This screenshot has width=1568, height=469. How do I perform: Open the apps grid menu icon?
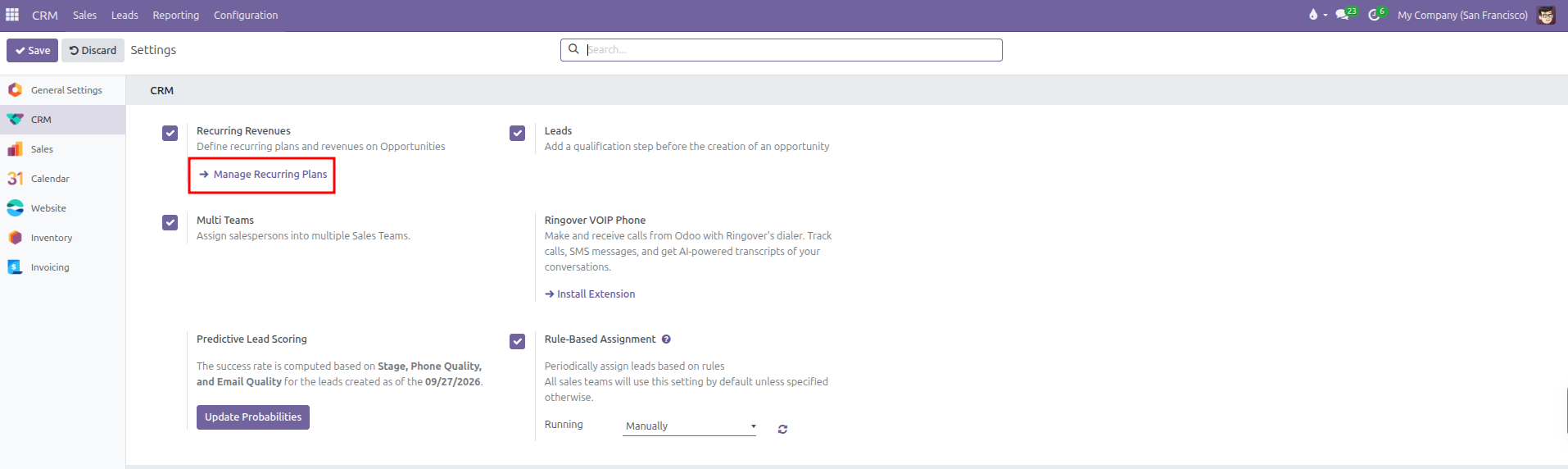tap(12, 15)
